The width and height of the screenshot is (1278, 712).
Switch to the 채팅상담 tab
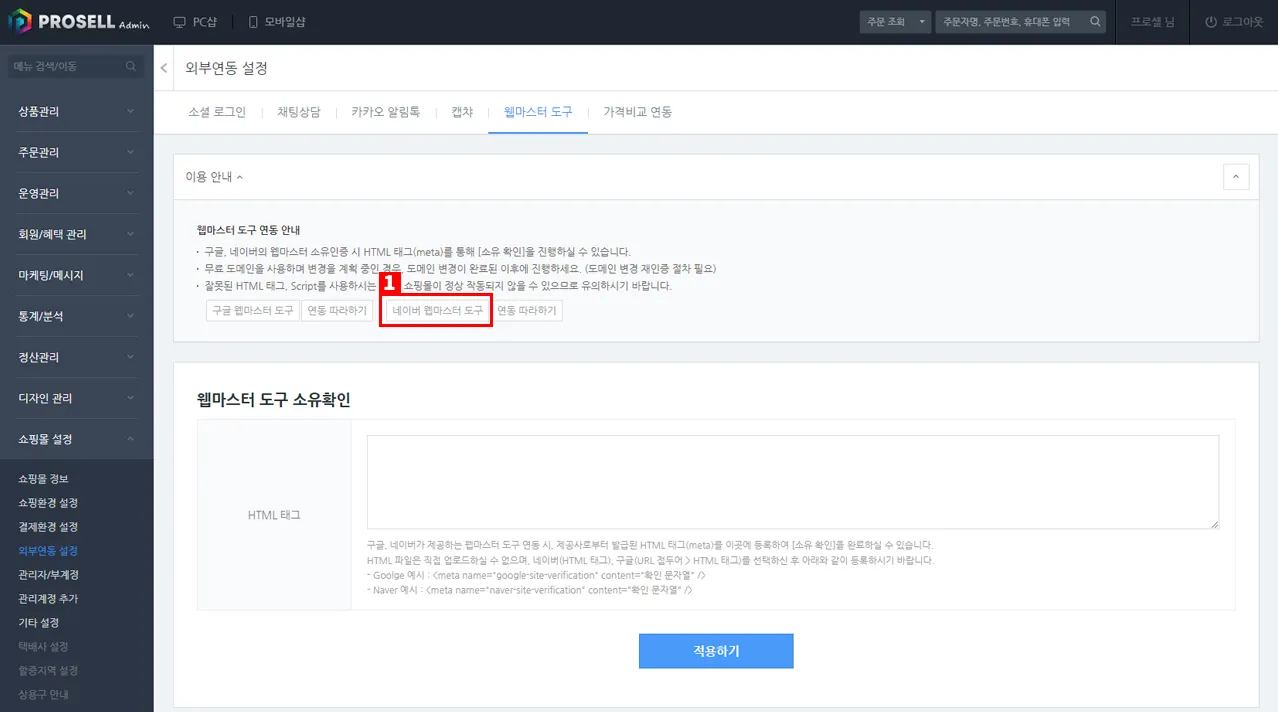coord(299,112)
